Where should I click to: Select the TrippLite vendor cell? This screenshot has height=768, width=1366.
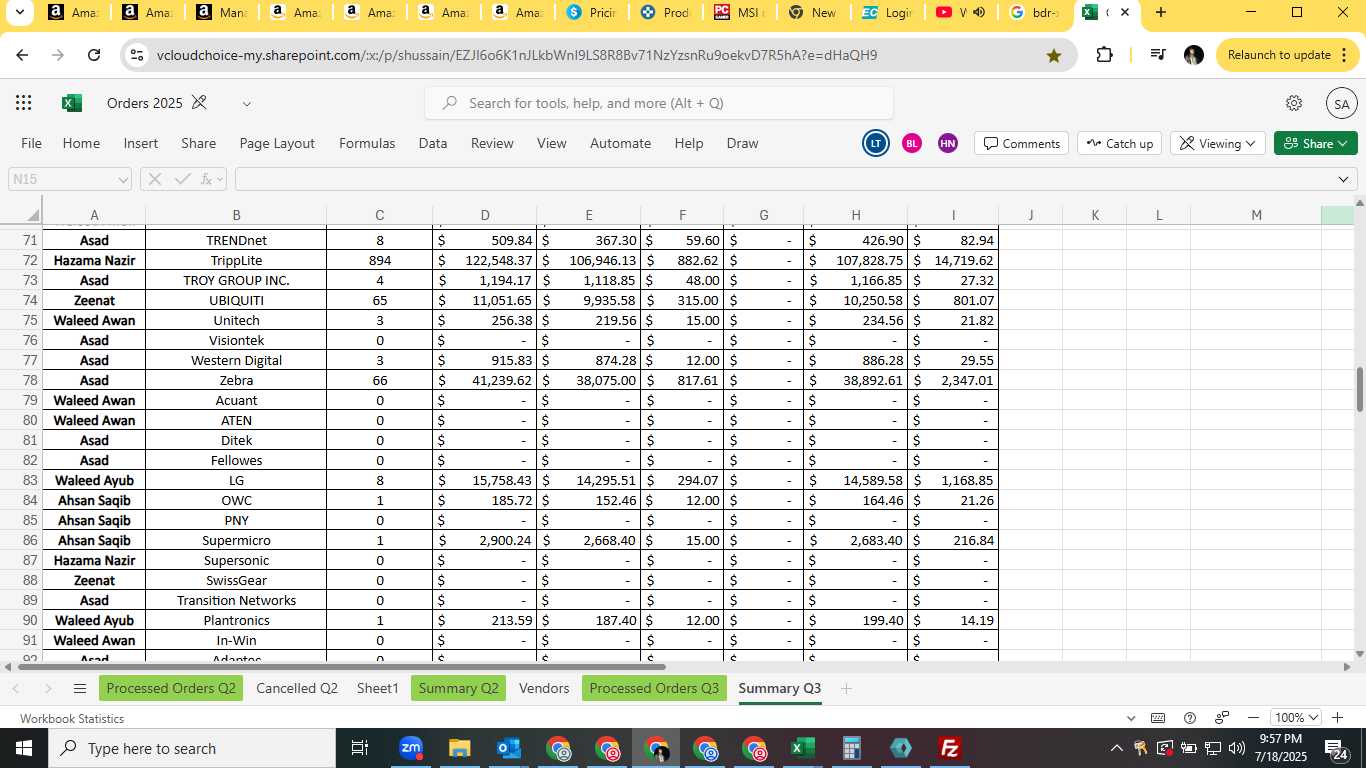coord(236,260)
